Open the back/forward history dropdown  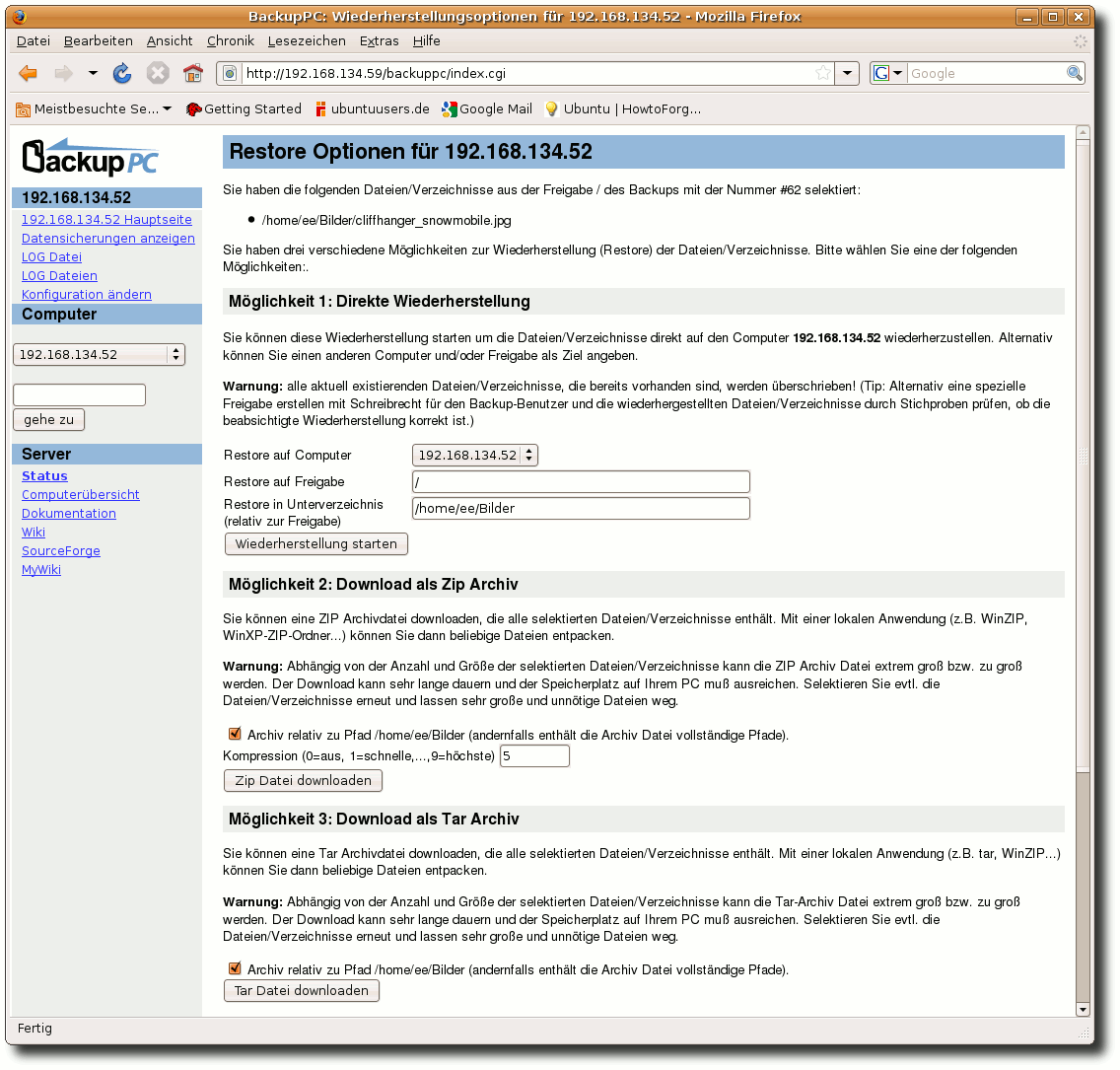click(x=93, y=73)
